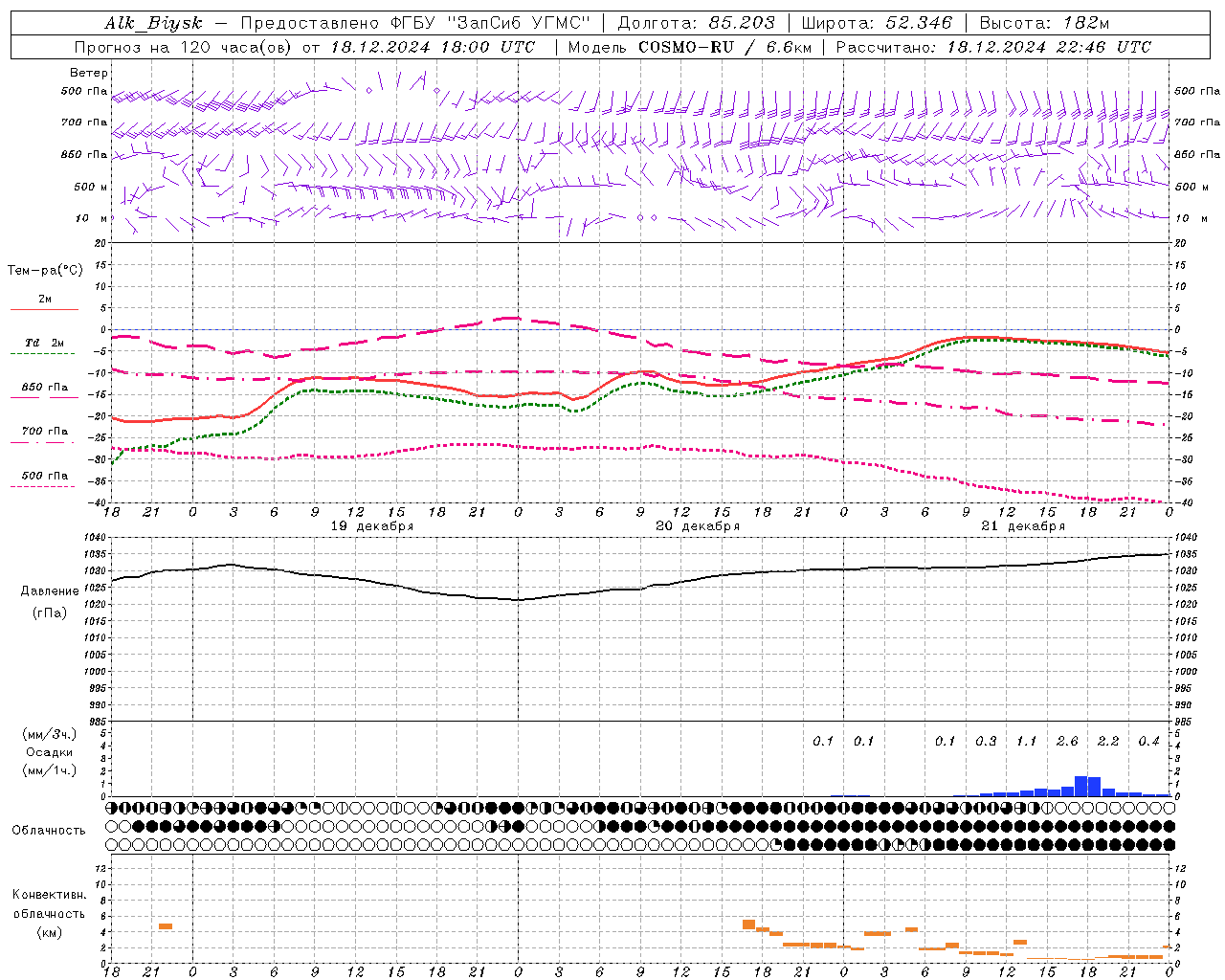This screenshot has height=980, width=1225.
Task: Click the tallest blue precipitation bar
Action: [x=1081, y=786]
